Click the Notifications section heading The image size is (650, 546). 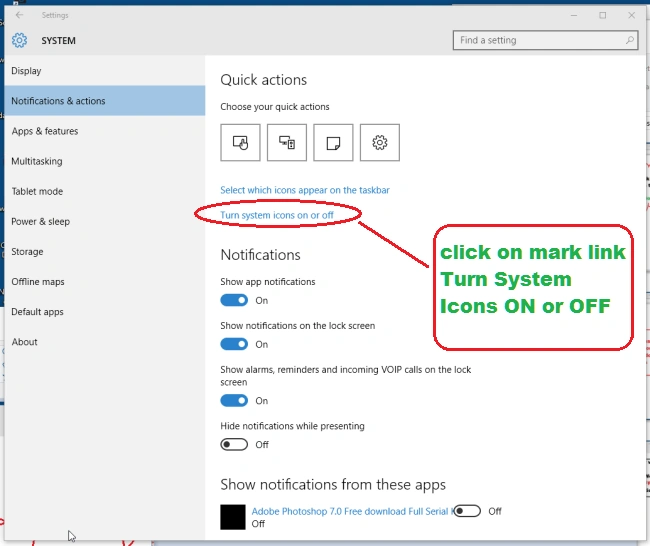[260, 255]
